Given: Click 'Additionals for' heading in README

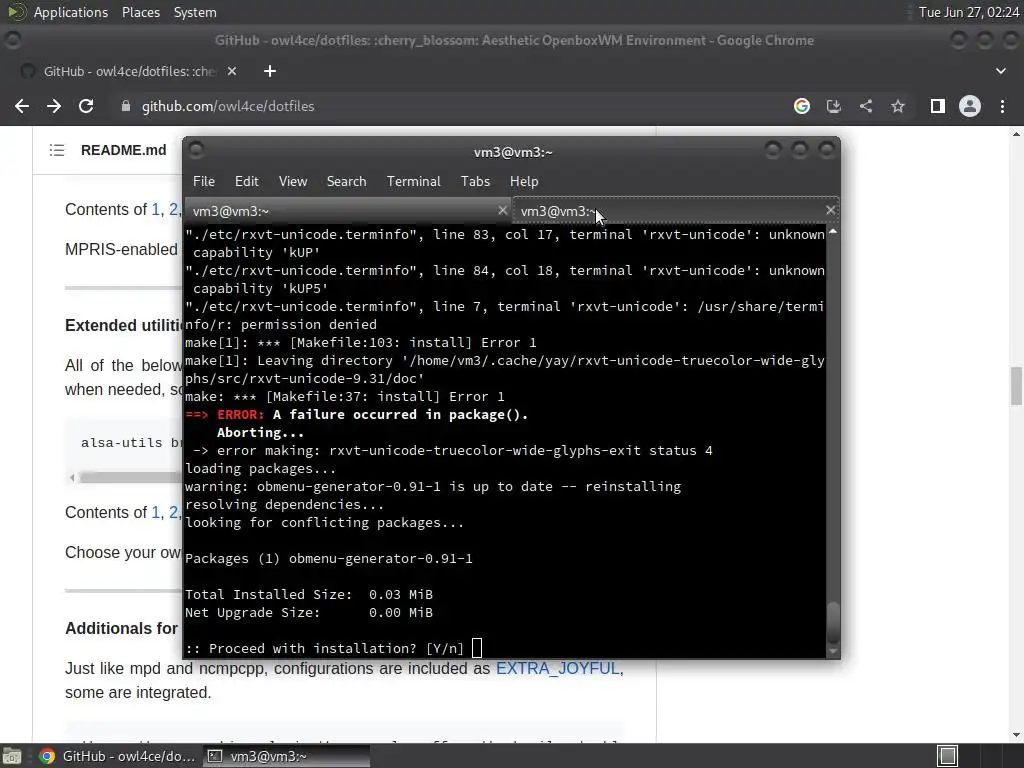Looking at the screenshot, I should coord(121,628).
